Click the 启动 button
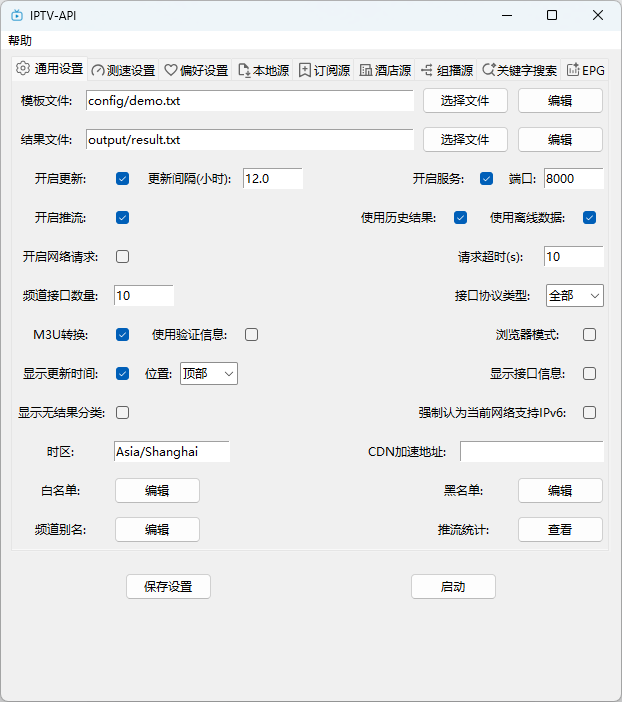The image size is (622, 702). (x=453, y=586)
